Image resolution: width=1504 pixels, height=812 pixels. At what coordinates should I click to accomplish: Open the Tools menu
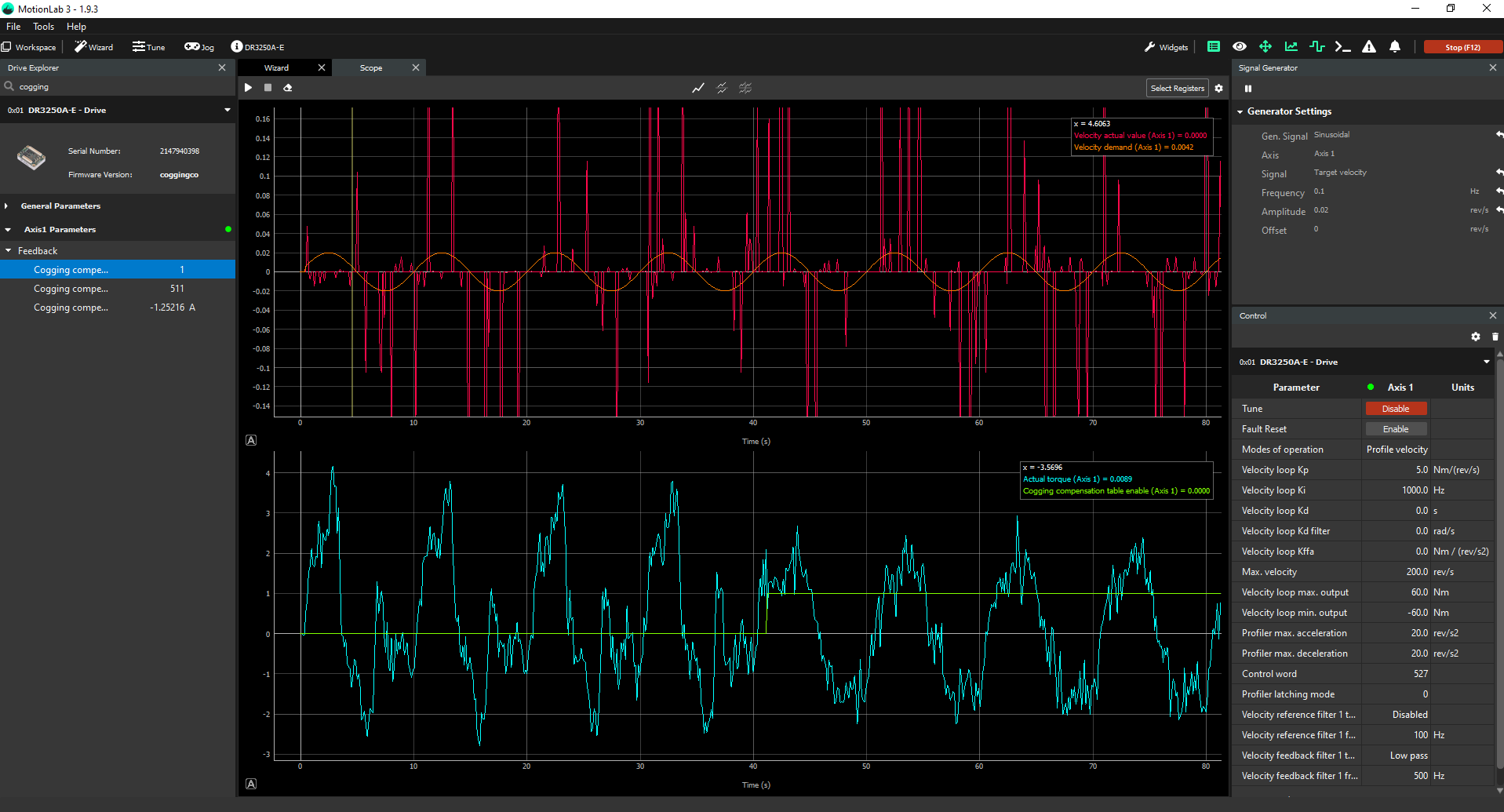pos(43,26)
